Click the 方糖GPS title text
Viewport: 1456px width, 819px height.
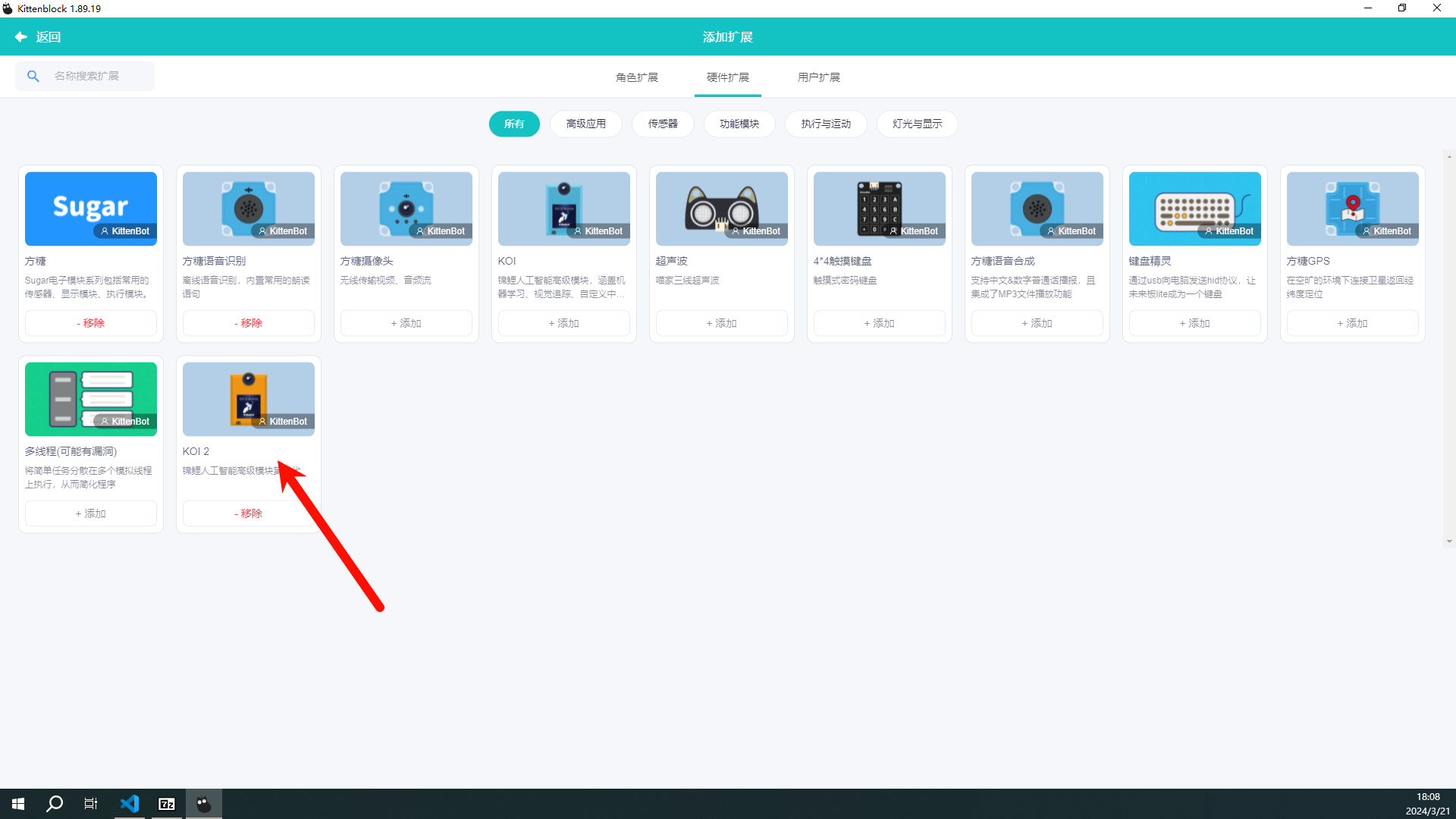tap(1308, 261)
